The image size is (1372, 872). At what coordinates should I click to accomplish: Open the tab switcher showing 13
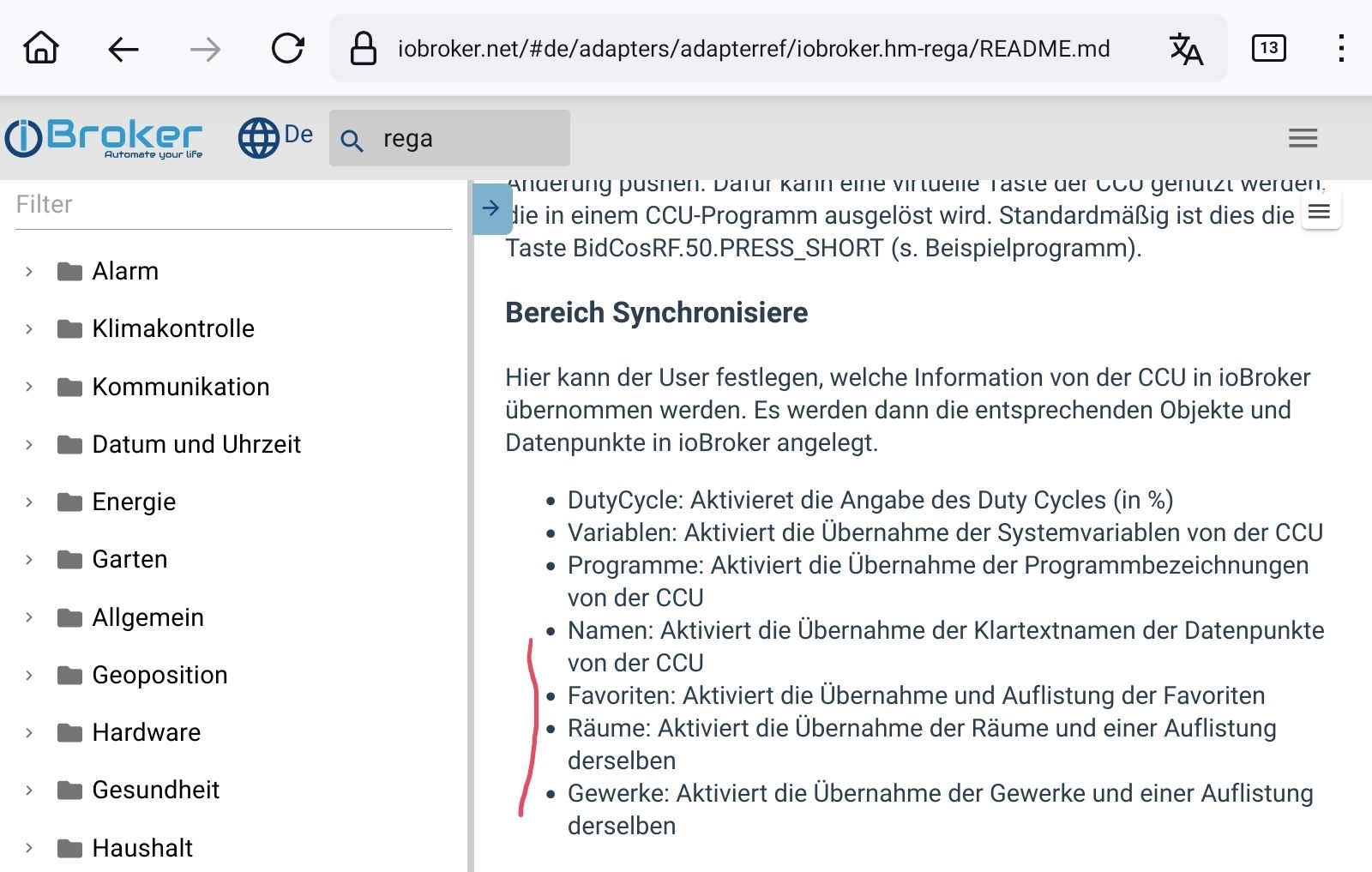[x=1269, y=48]
